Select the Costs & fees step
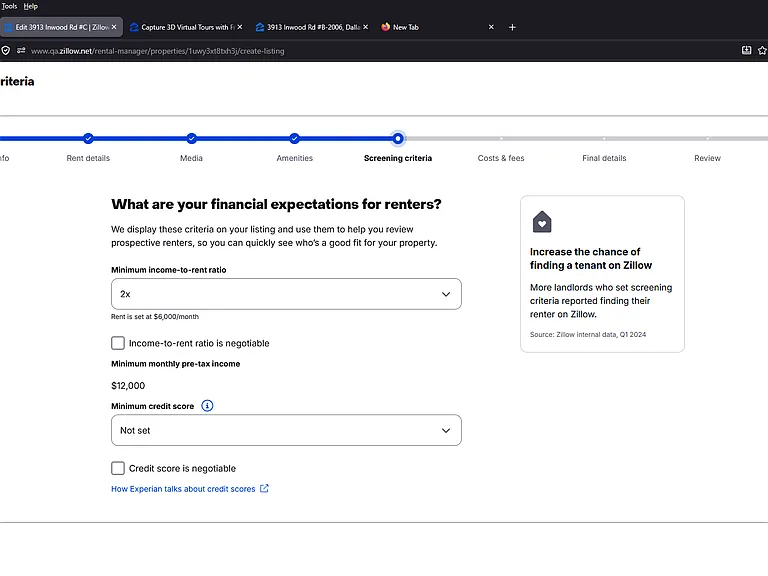The height and width of the screenshot is (576, 768). [x=501, y=158]
